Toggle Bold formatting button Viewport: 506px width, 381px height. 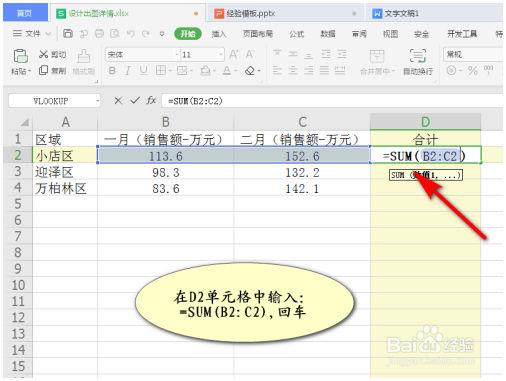(112, 70)
